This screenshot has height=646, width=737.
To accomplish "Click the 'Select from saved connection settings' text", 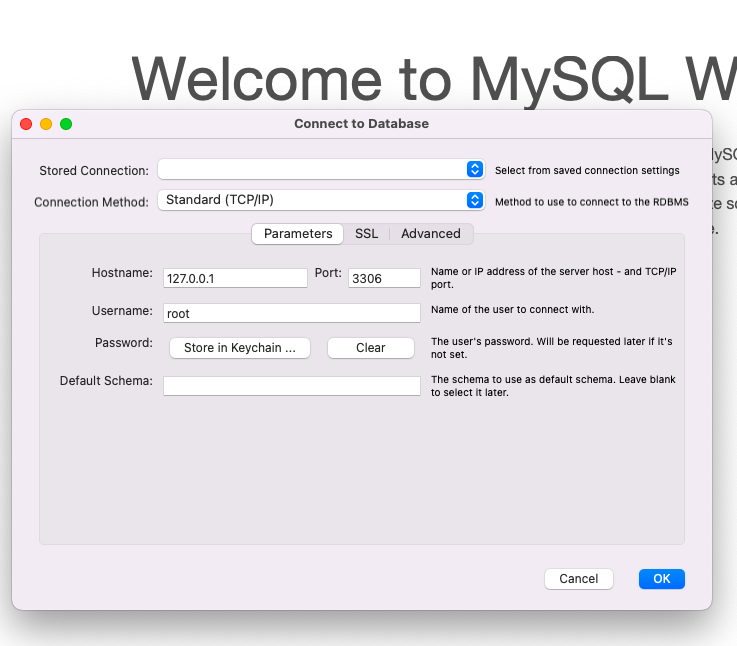I will [x=587, y=170].
